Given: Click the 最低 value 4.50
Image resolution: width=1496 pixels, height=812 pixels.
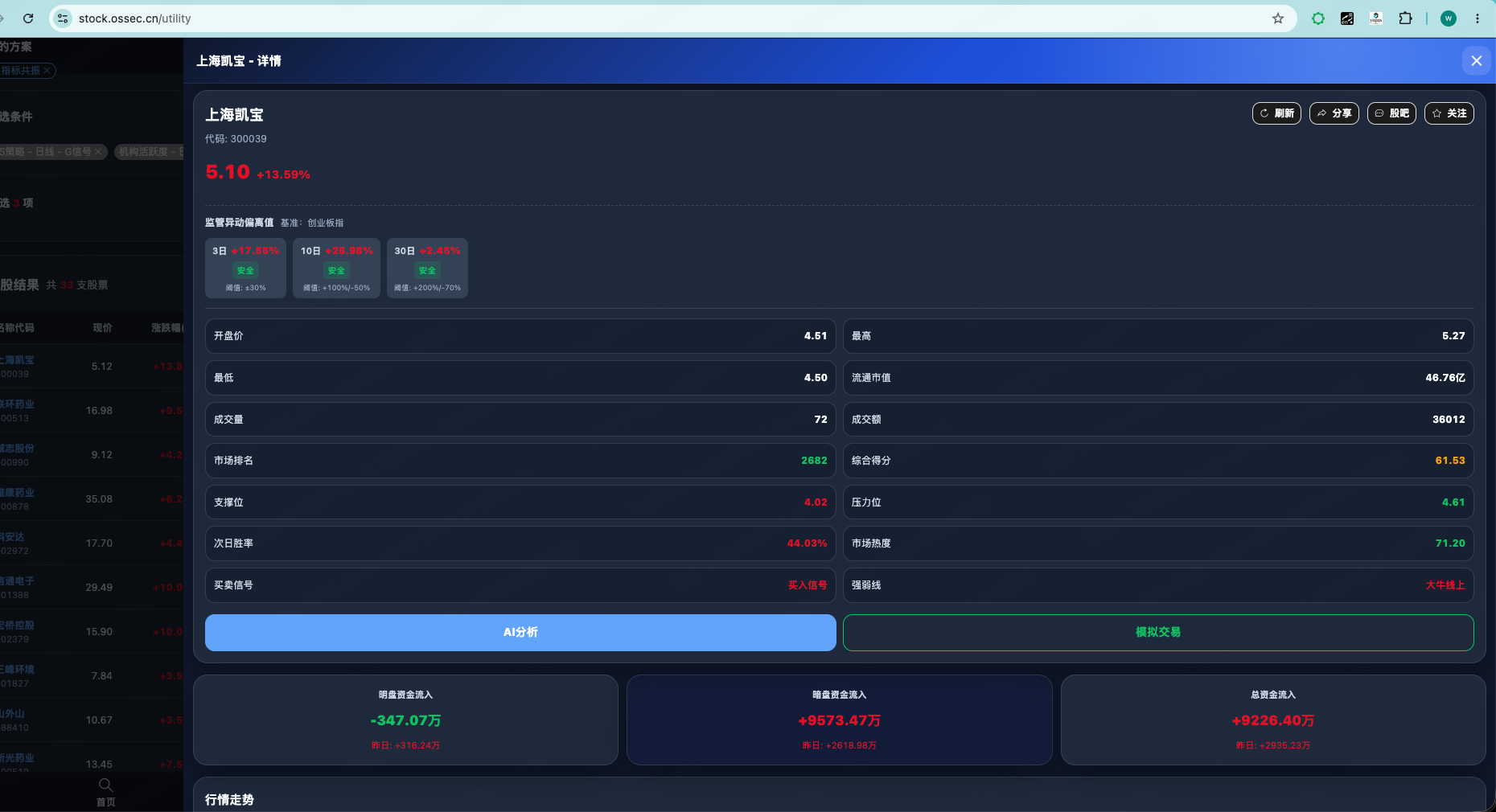Looking at the screenshot, I should pyautogui.click(x=816, y=378).
